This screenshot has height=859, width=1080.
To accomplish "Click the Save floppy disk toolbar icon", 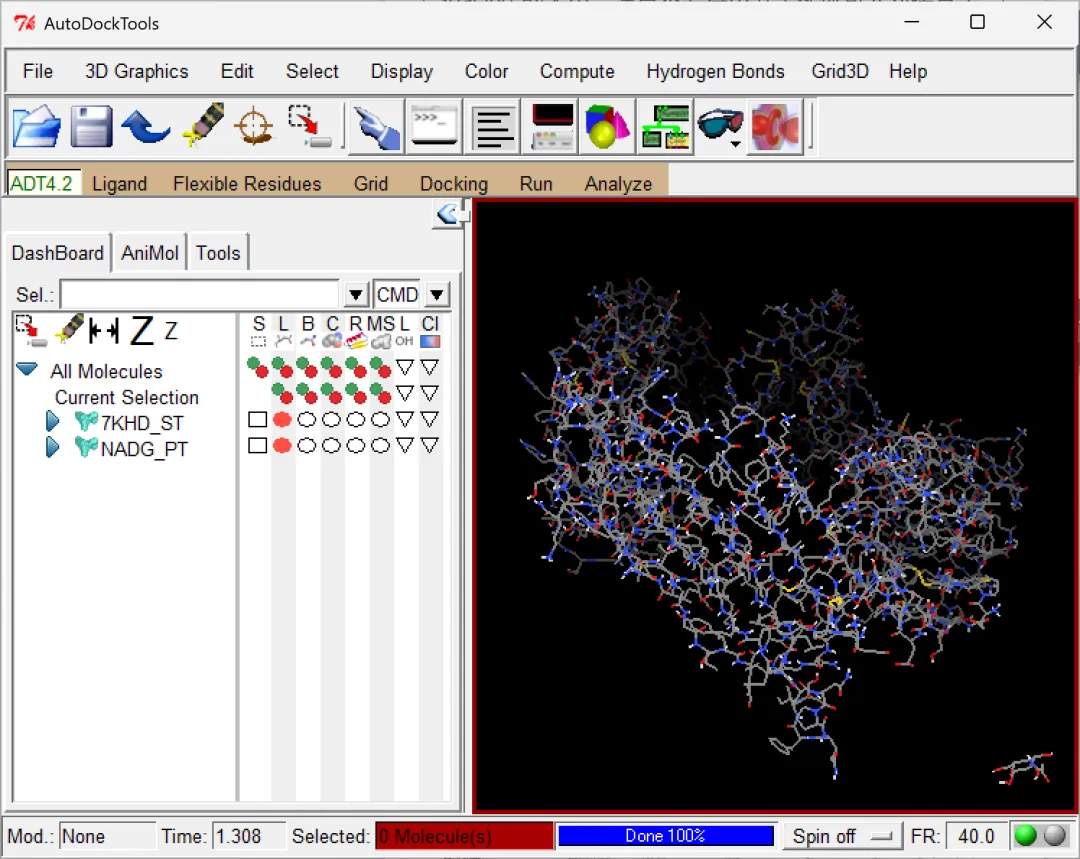I will [x=90, y=126].
